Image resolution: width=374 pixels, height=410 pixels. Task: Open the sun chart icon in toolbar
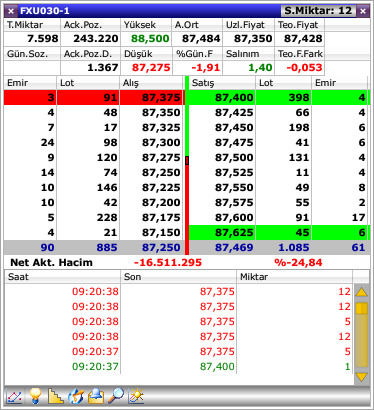point(136,396)
